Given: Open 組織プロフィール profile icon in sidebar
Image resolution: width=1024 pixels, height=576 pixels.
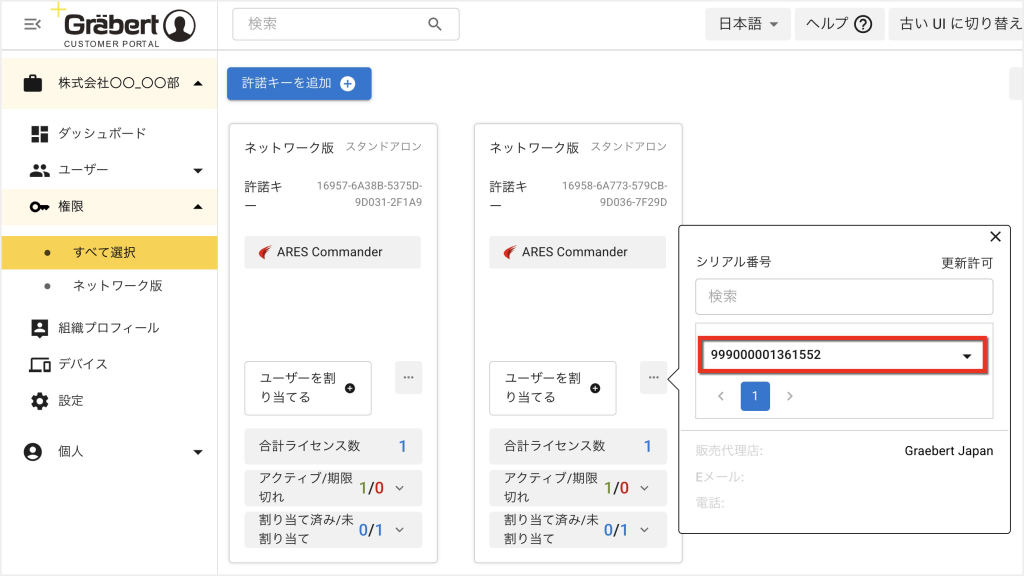Looking at the screenshot, I should point(39,328).
